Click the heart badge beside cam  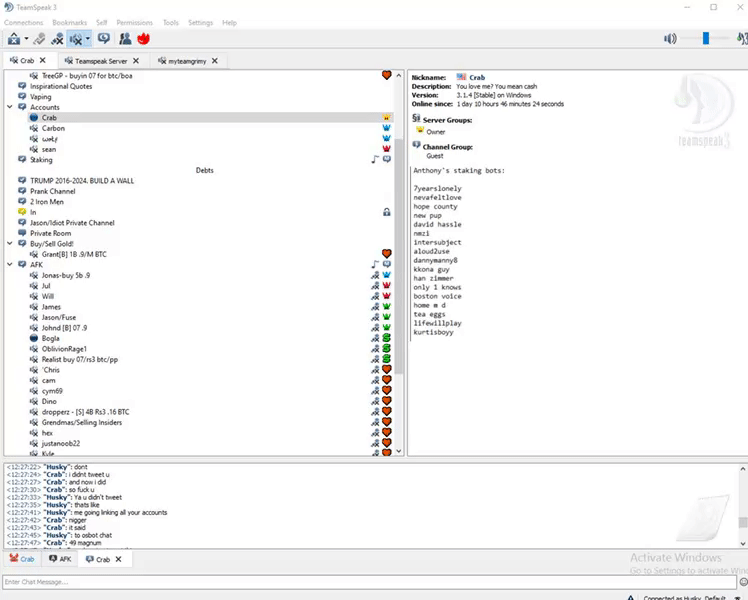pos(386,380)
